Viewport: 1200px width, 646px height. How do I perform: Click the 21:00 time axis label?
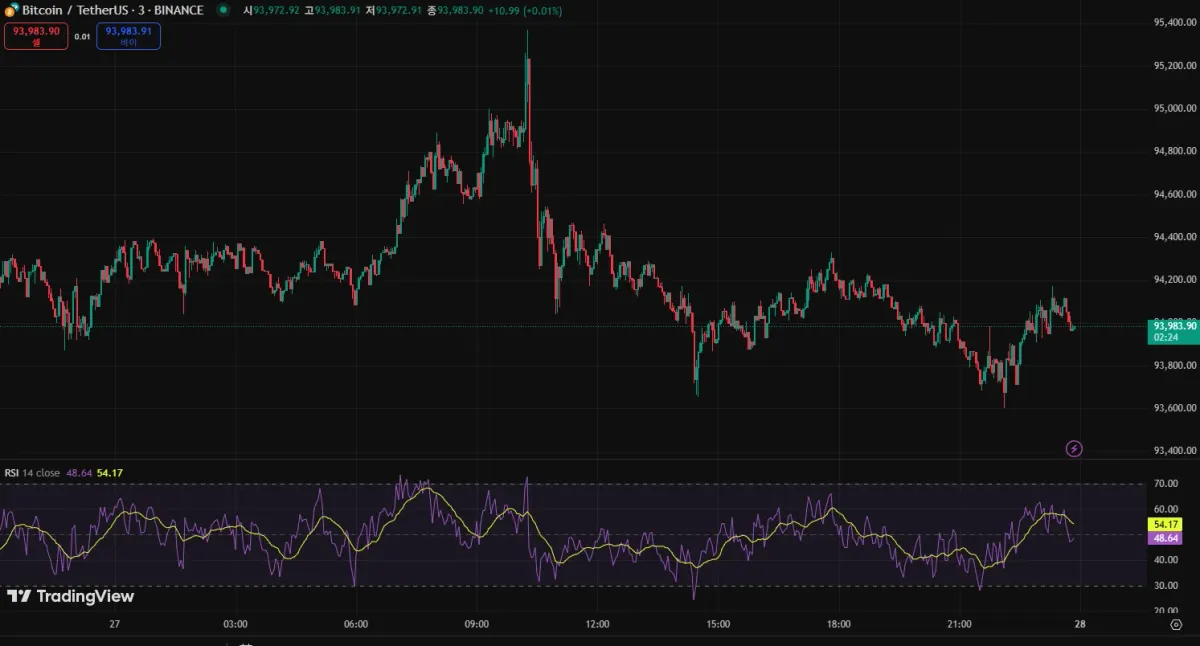959,624
